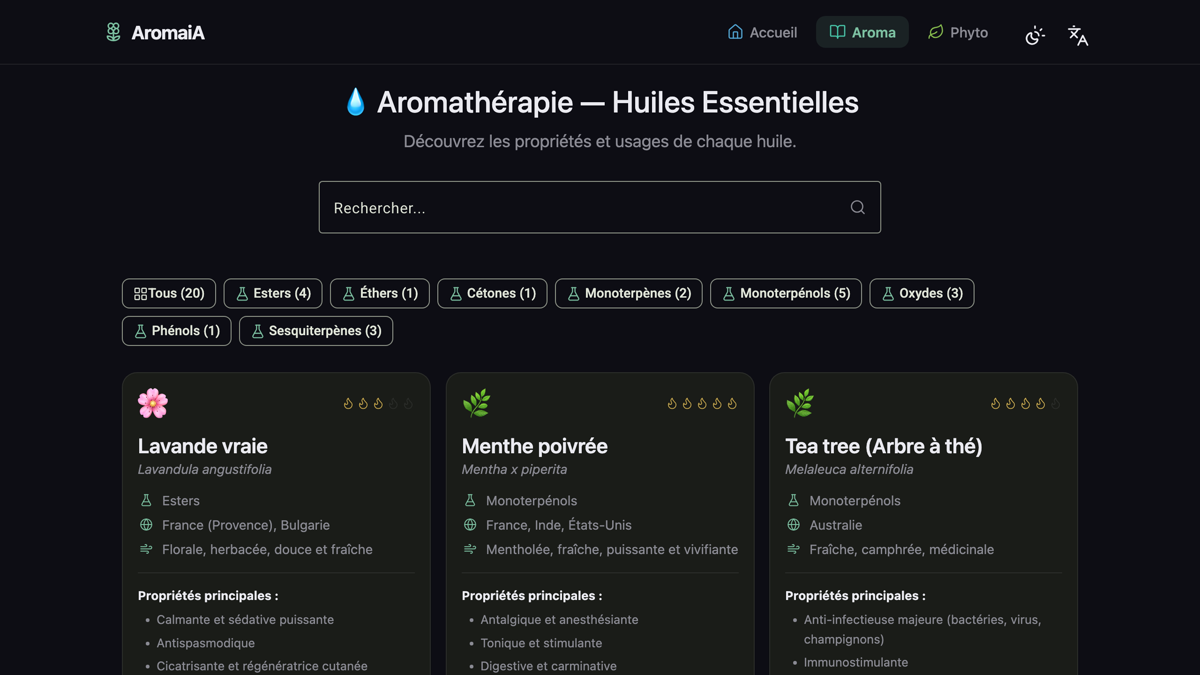
Task: Filter by Éthers (1)
Action: click(380, 293)
